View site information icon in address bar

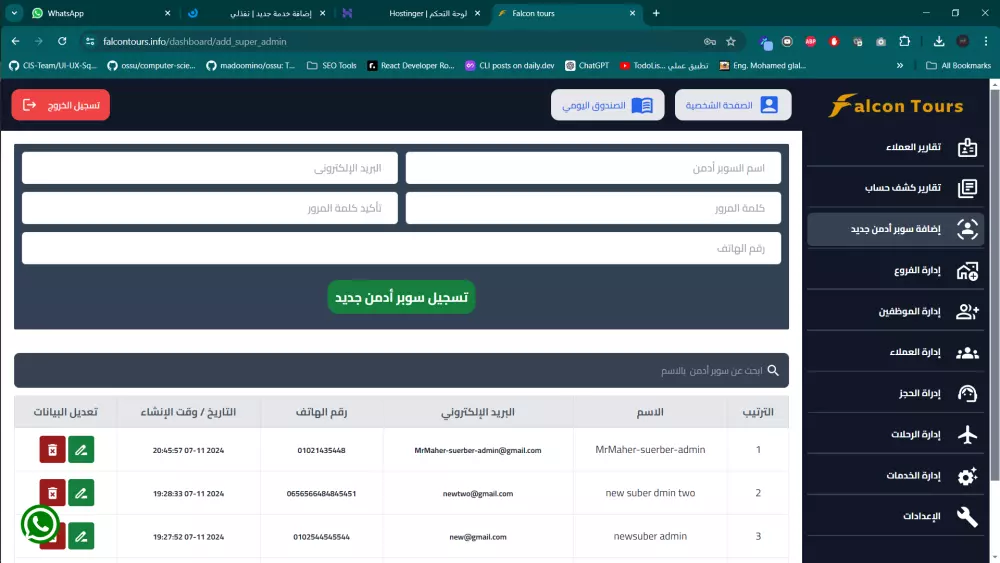tap(90, 41)
